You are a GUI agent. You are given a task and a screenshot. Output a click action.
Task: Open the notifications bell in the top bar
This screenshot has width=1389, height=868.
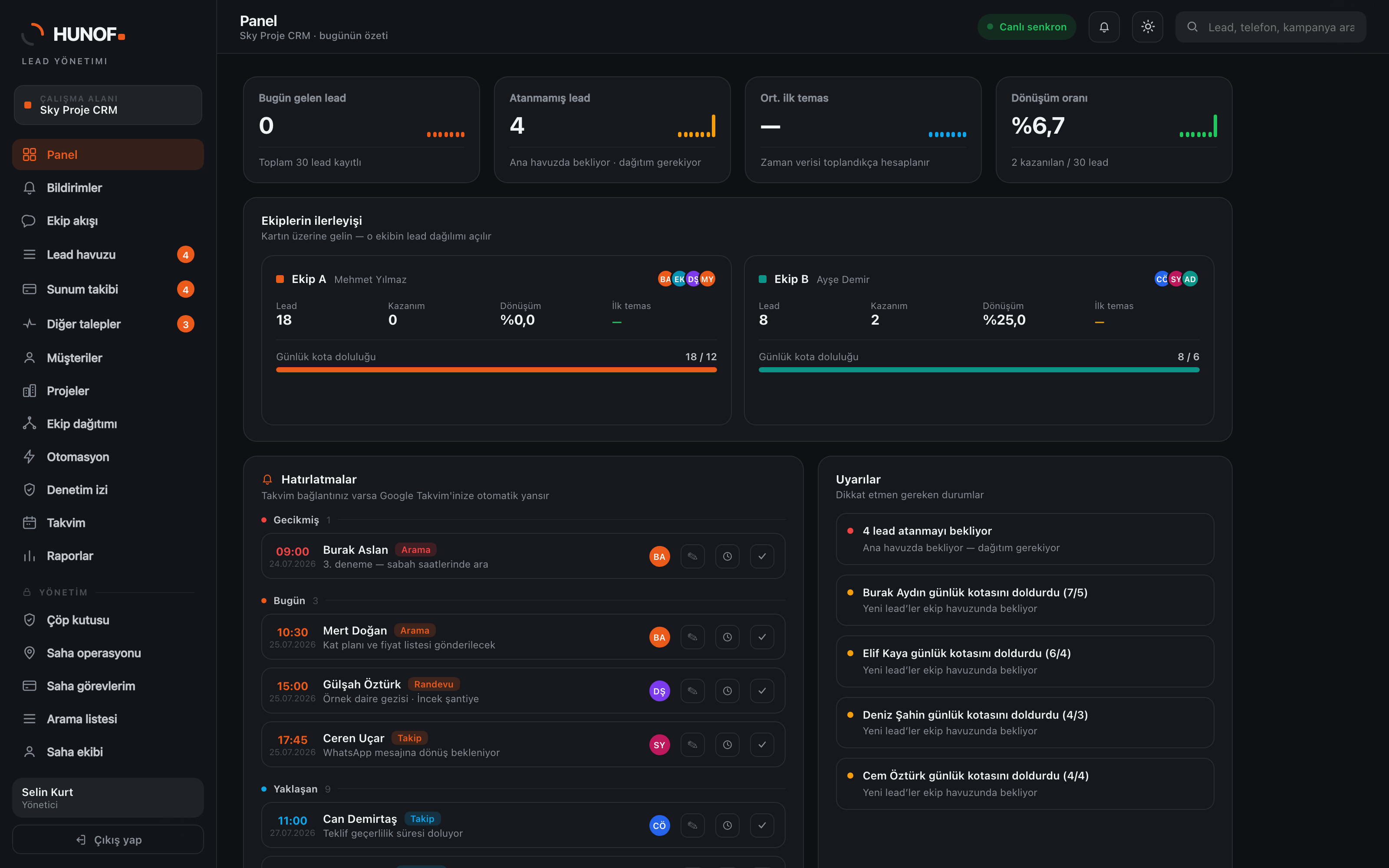click(1104, 27)
